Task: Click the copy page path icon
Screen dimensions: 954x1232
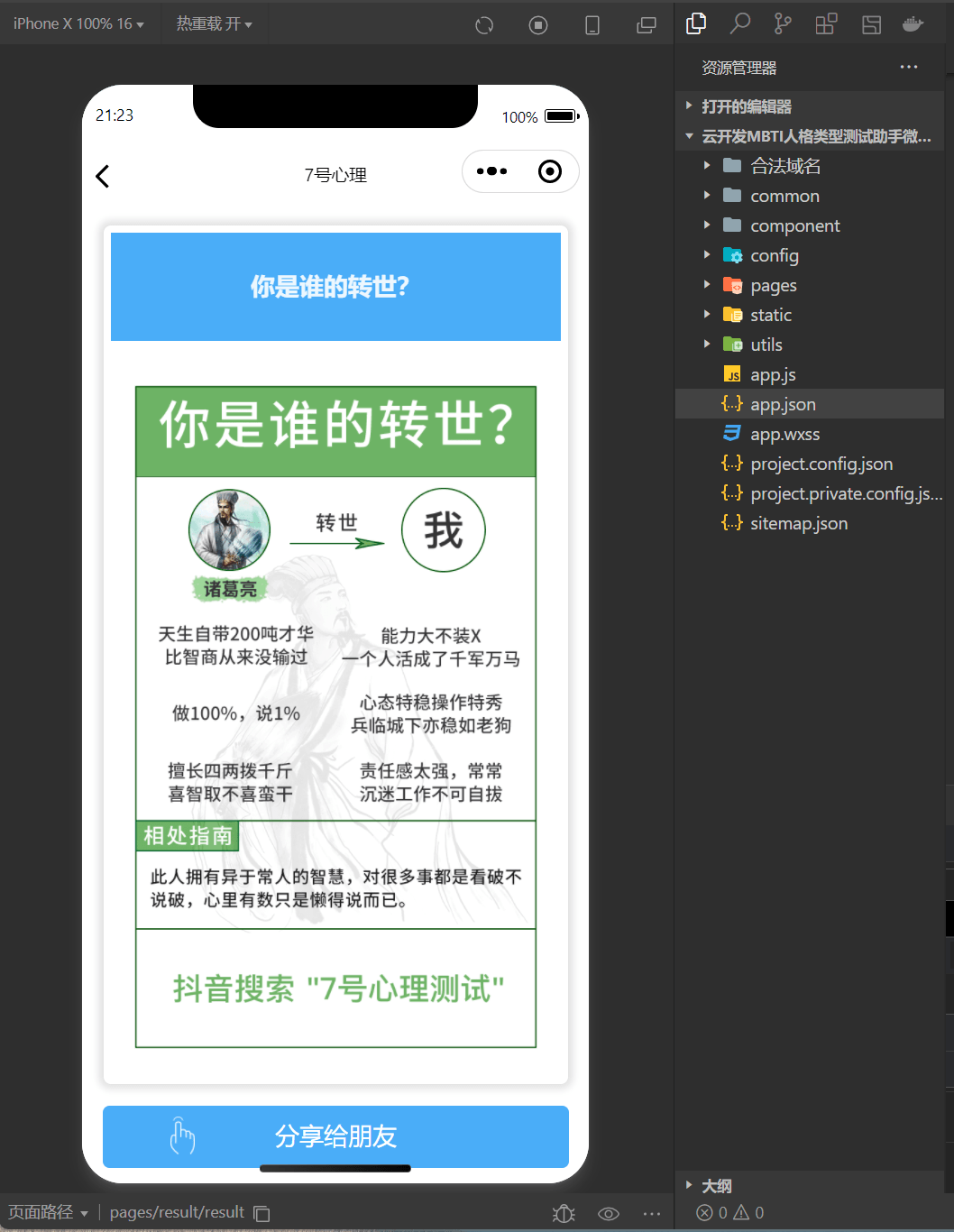Action: pyautogui.click(x=261, y=1214)
